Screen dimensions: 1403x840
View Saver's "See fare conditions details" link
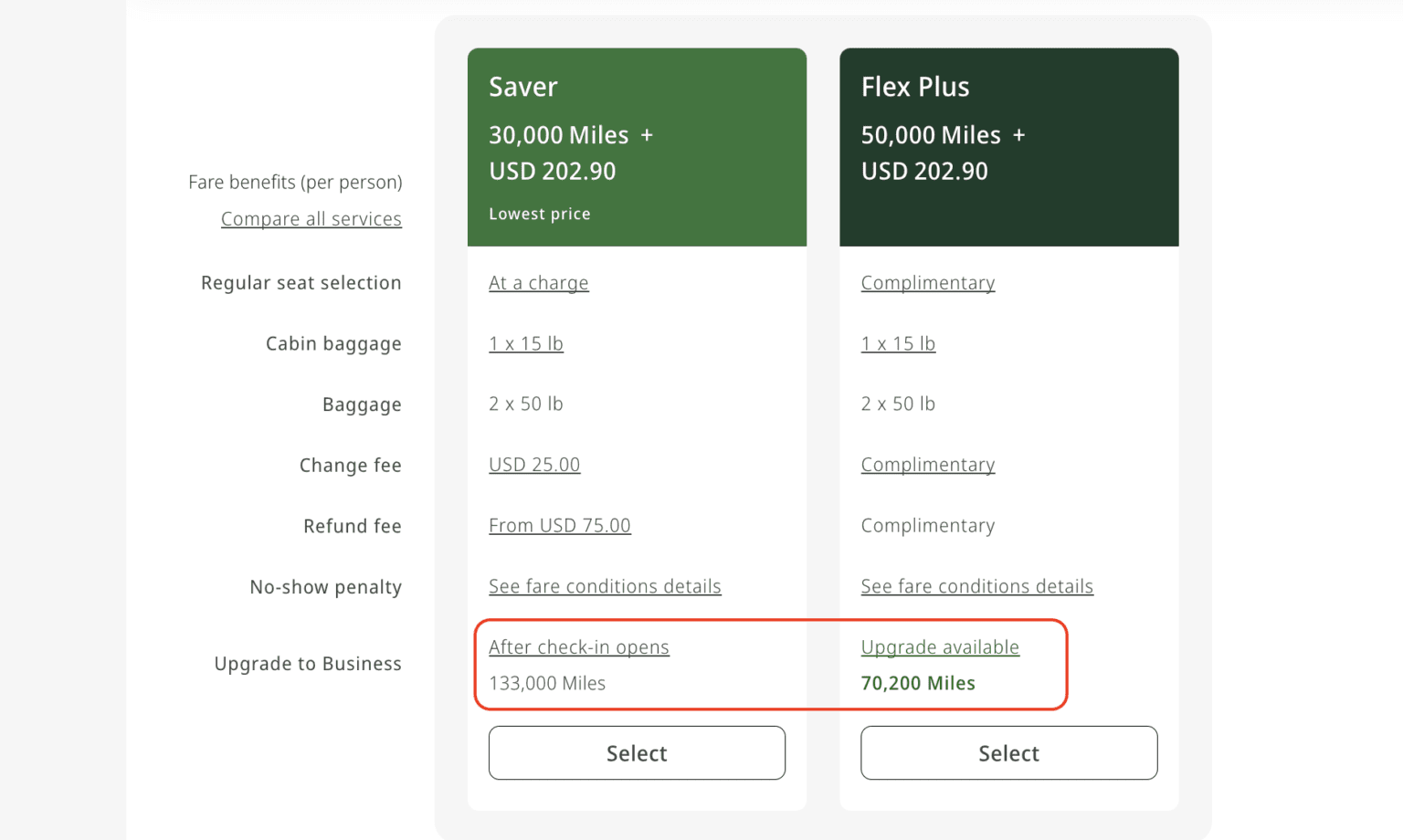[604, 586]
